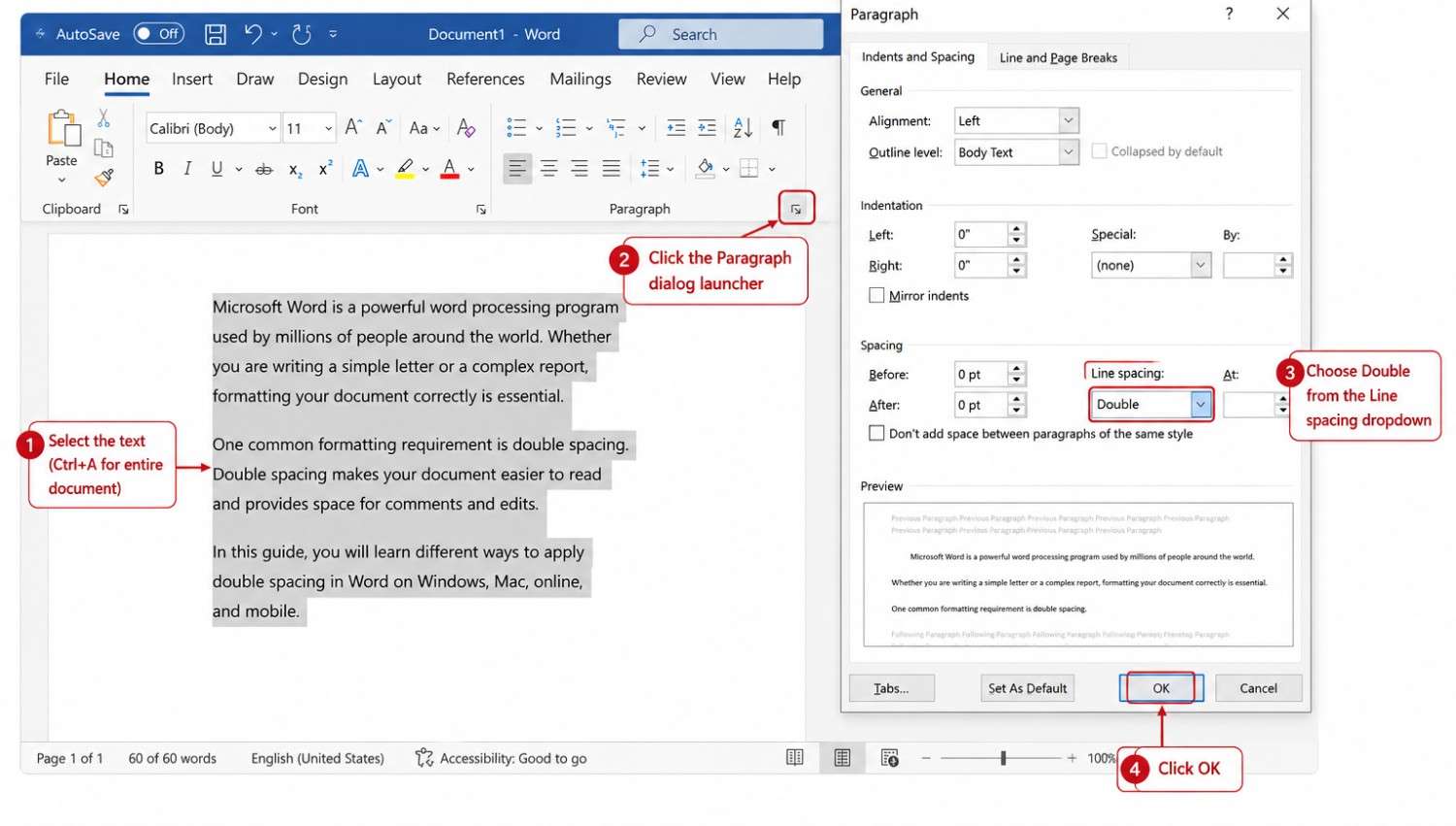Screen dimensions: 1456x826
Task: Expand the Change Case Aa dropdown
Action: (425, 127)
